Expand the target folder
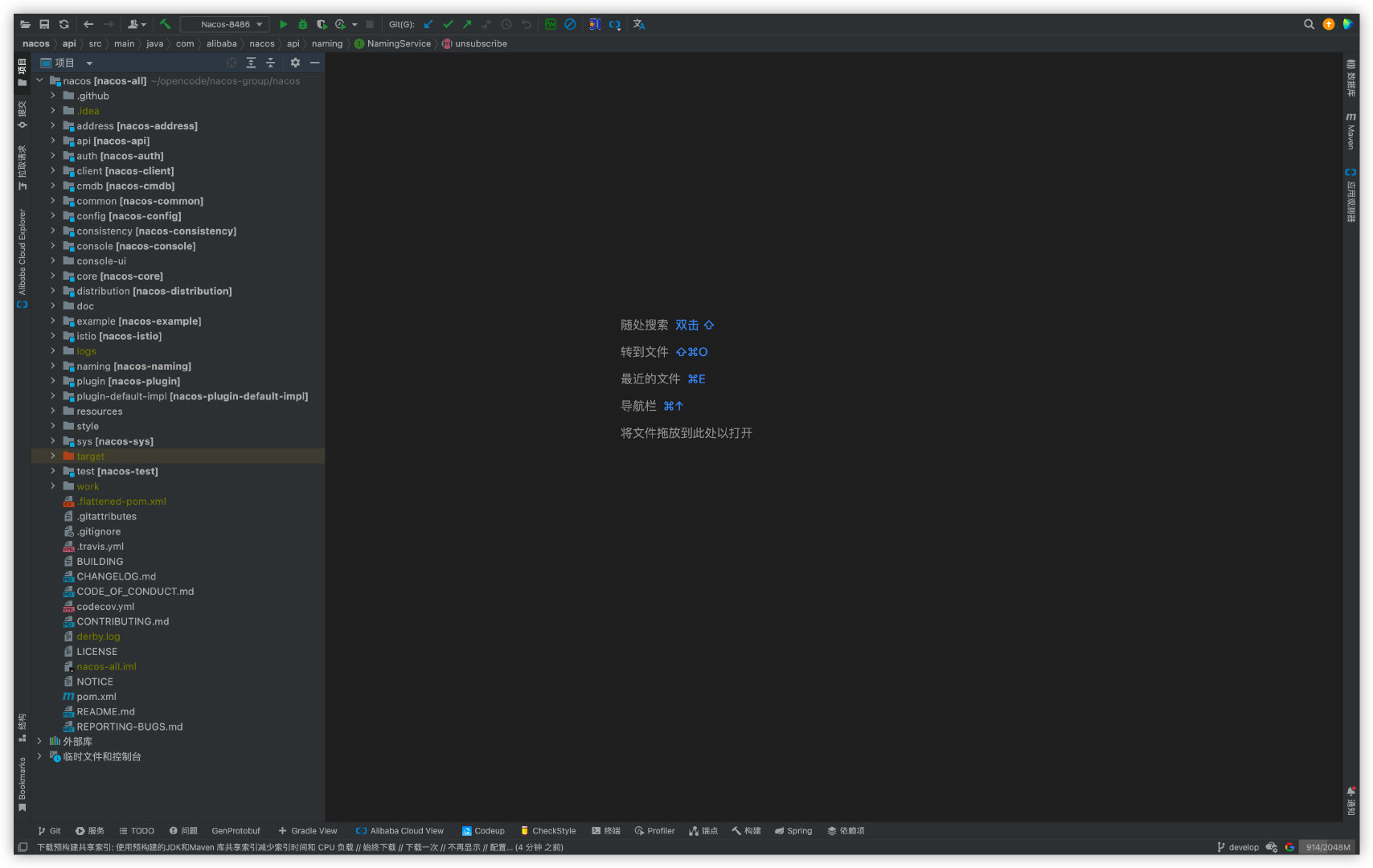Screen dimensions: 1373x868 point(53,456)
